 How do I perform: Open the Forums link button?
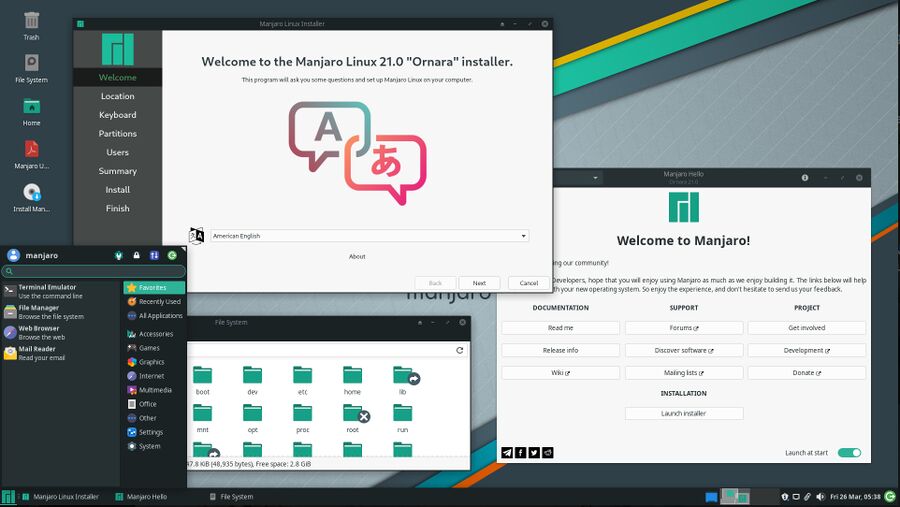point(684,328)
